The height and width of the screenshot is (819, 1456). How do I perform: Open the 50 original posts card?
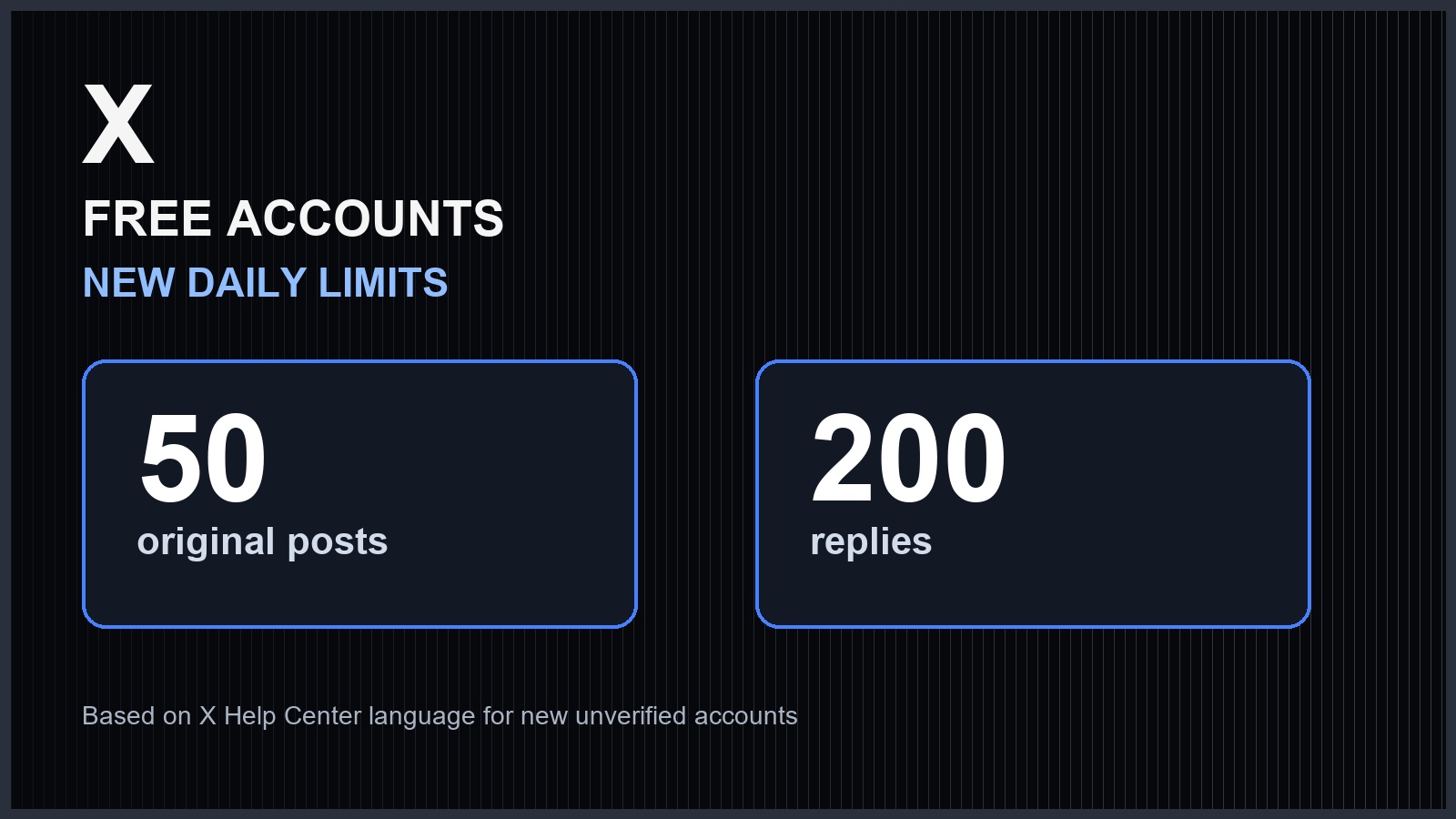359,494
